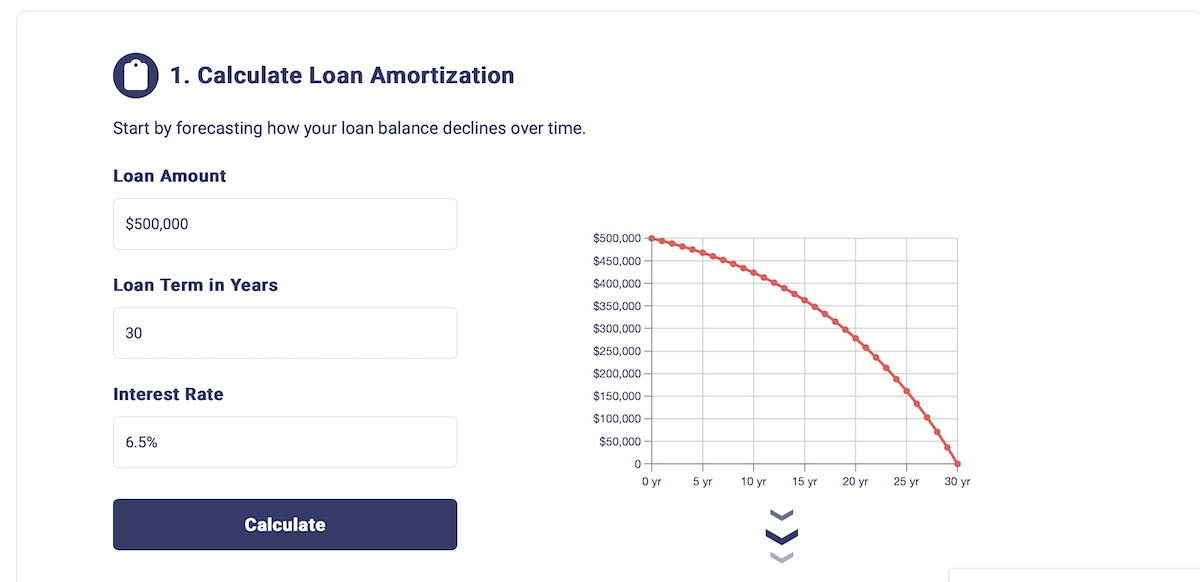Click the Loan Amount input field

[x=285, y=224]
